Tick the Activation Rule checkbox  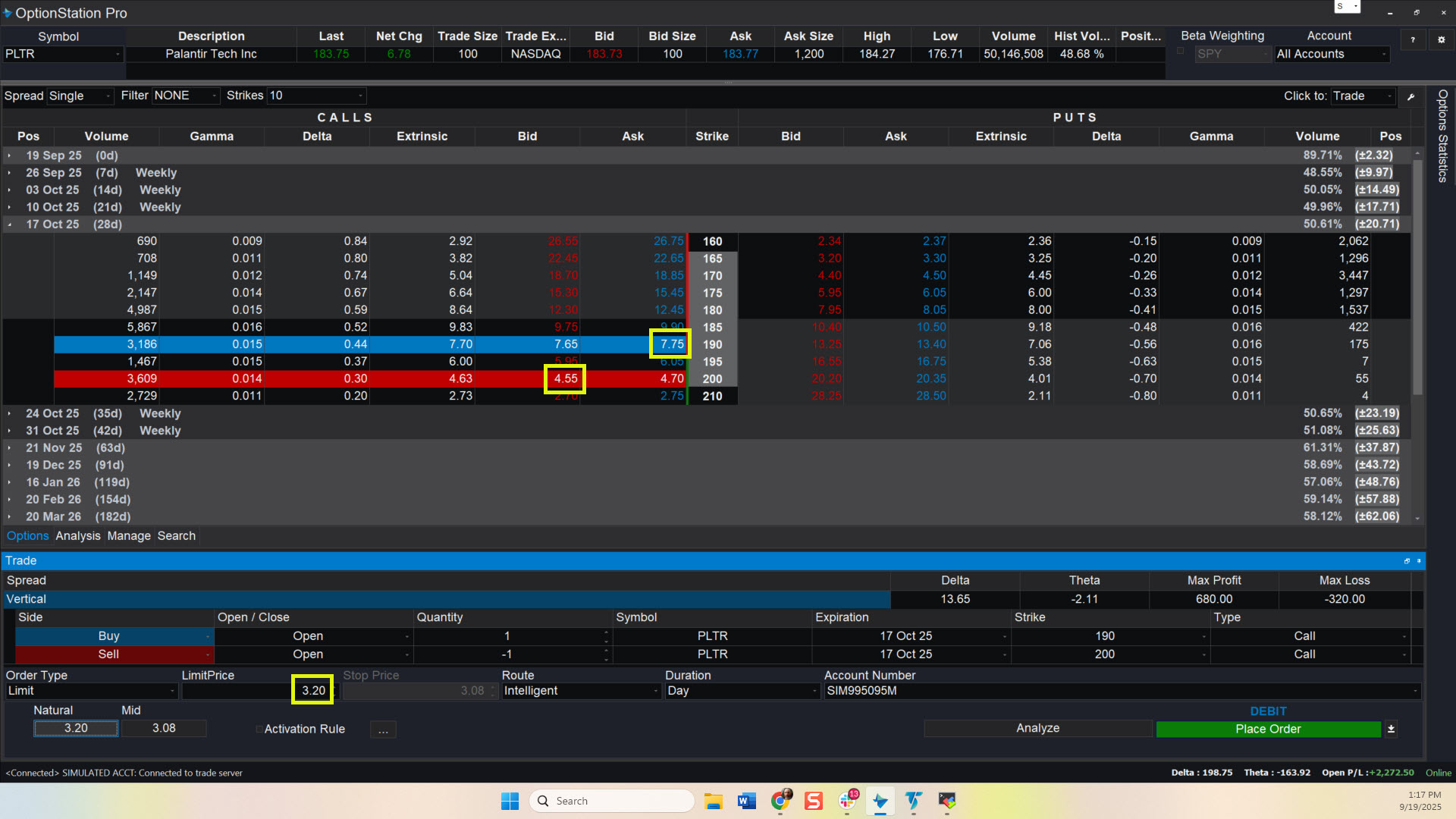(259, 730)
